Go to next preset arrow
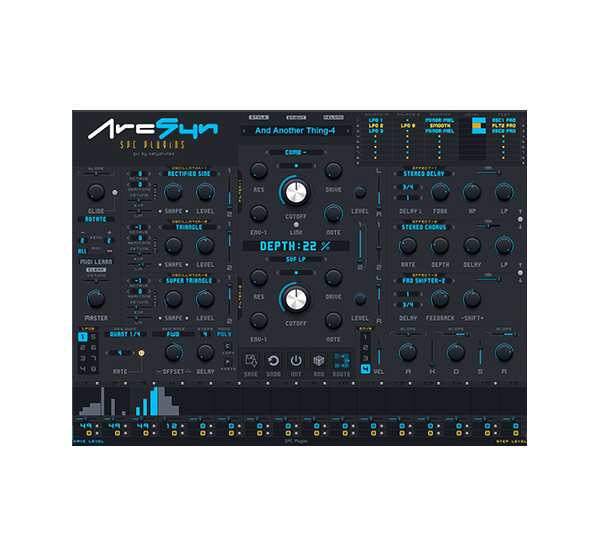 [348, 131]
